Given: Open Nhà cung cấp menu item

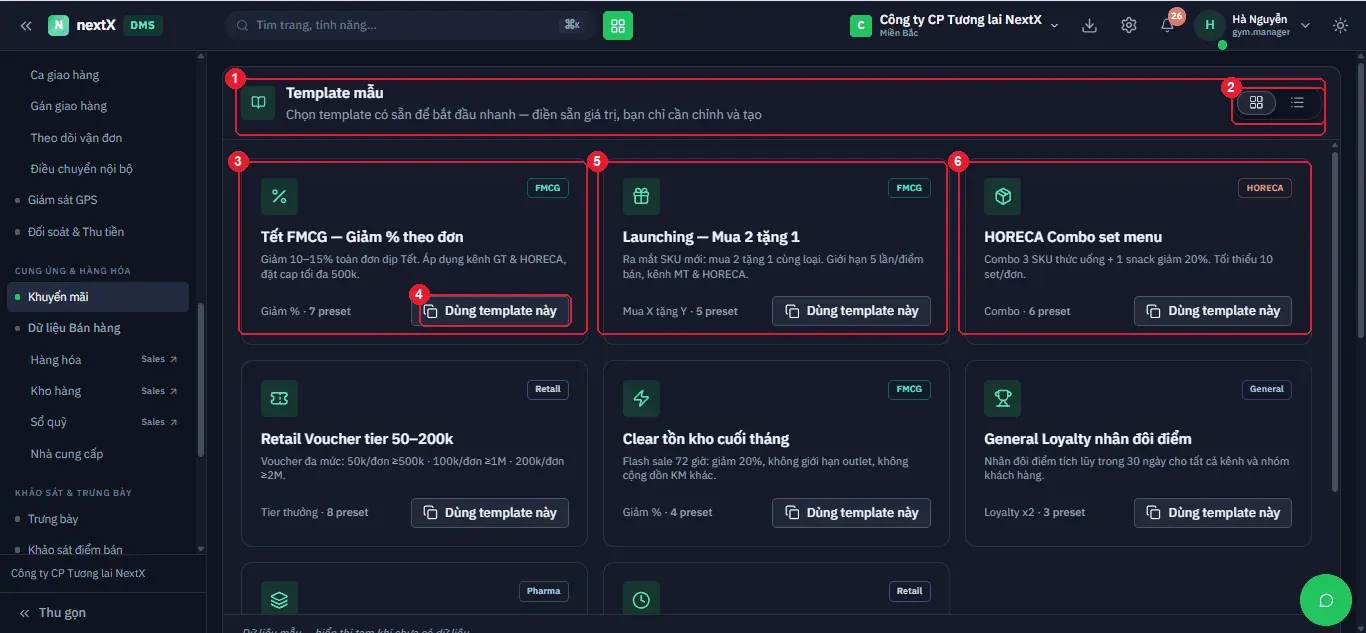Looking at the screenshot, I should 67,454.
